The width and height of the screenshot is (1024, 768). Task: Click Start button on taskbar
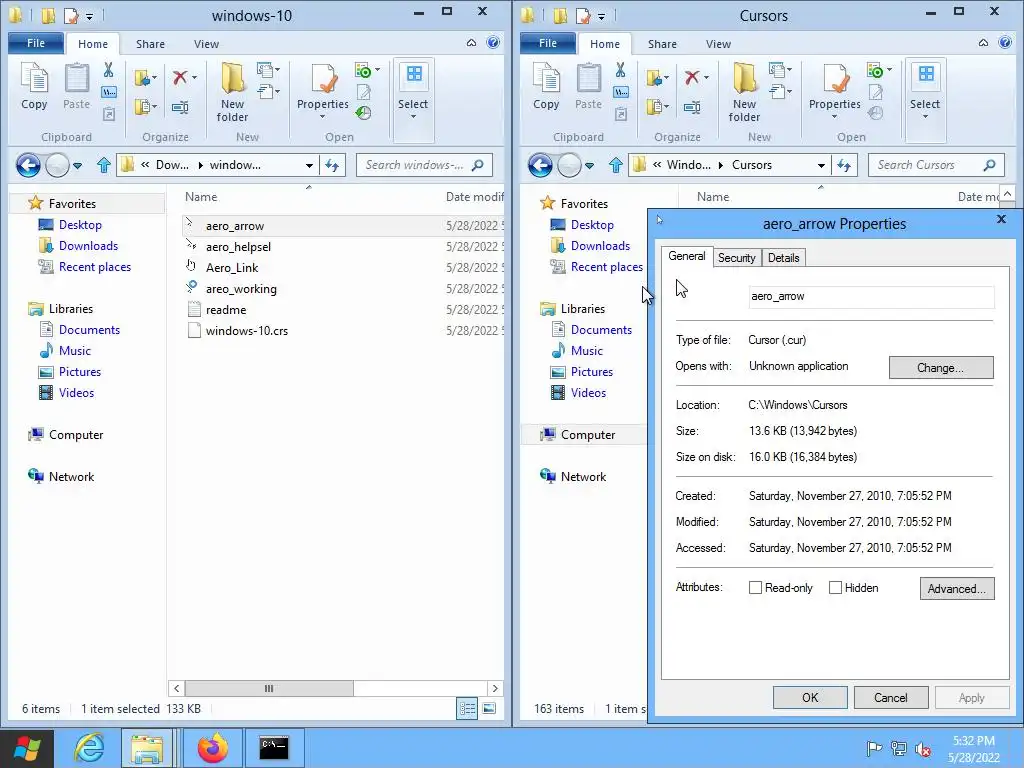tap(27, 748)
